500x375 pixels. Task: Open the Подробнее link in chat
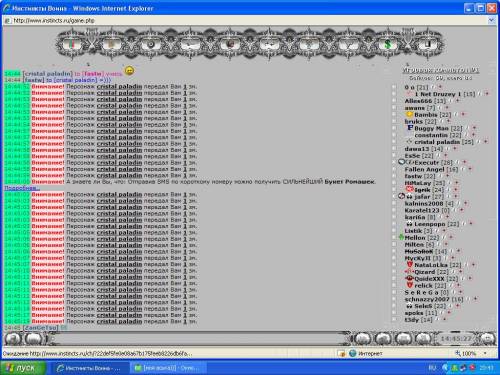(22, 188)
